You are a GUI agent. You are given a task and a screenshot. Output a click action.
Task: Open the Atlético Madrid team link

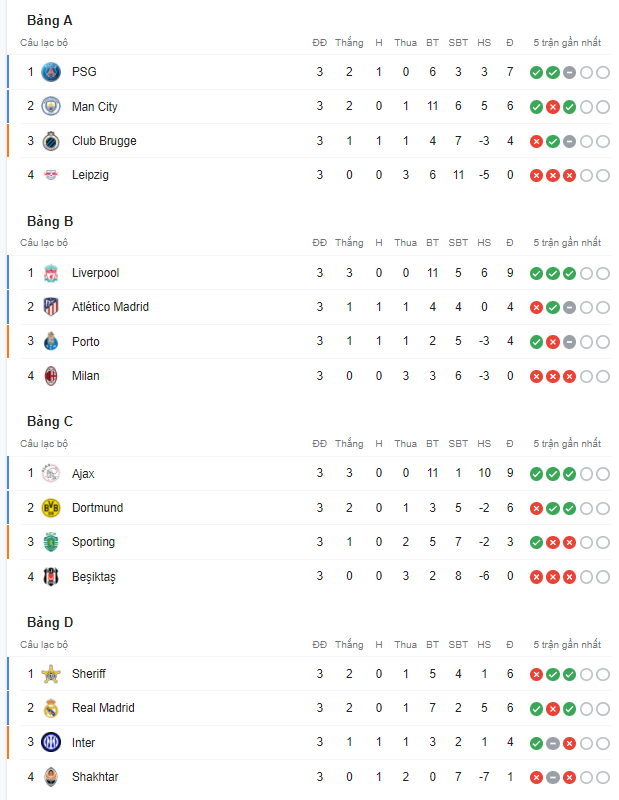(110, 307)
